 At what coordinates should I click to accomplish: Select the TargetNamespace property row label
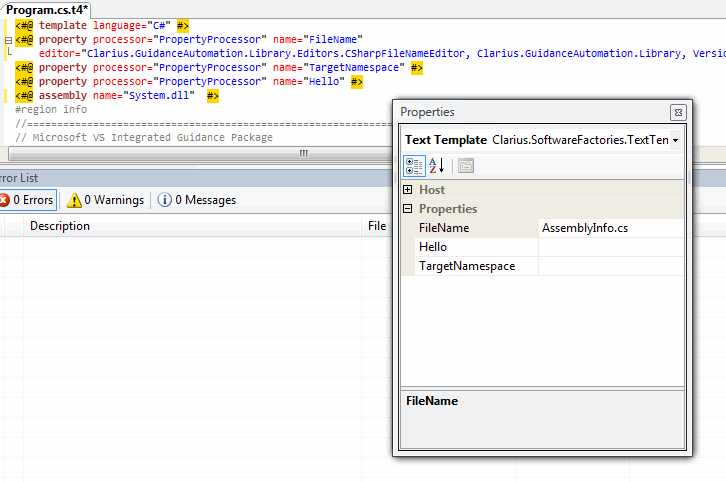click(x=476, y=266)
